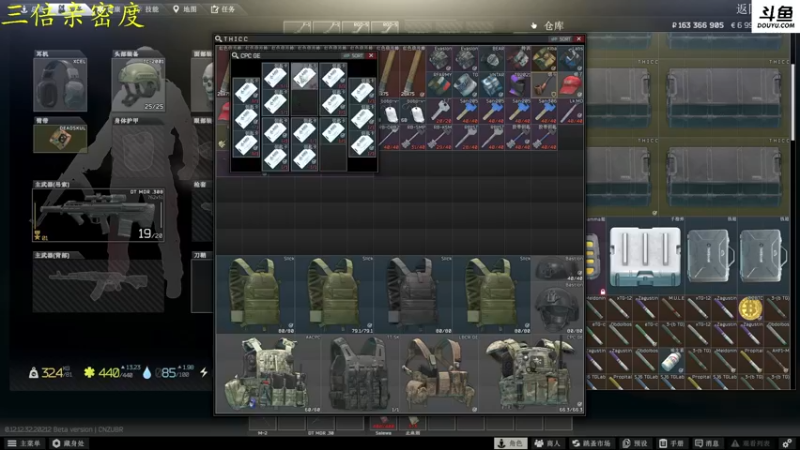Click the yellow Propital injector in stash
This screenshot has height=450, width=800.
(x=750, y=360)
